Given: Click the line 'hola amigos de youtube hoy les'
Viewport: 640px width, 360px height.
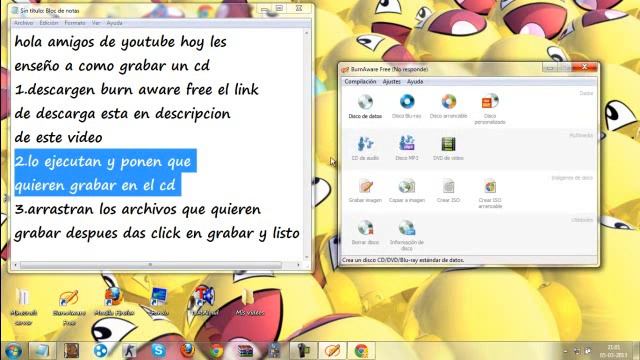Looking at the screenshot, I should click(120, 42).
